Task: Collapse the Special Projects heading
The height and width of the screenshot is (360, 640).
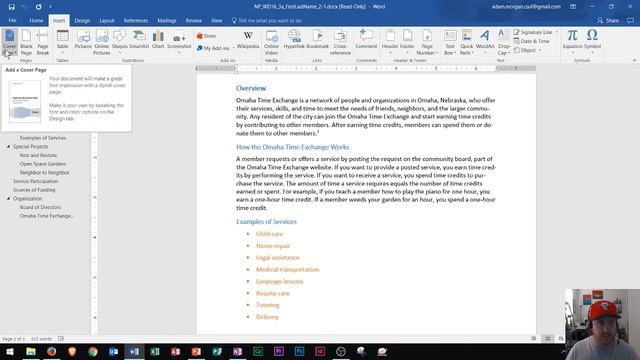Action: point(8,147)
